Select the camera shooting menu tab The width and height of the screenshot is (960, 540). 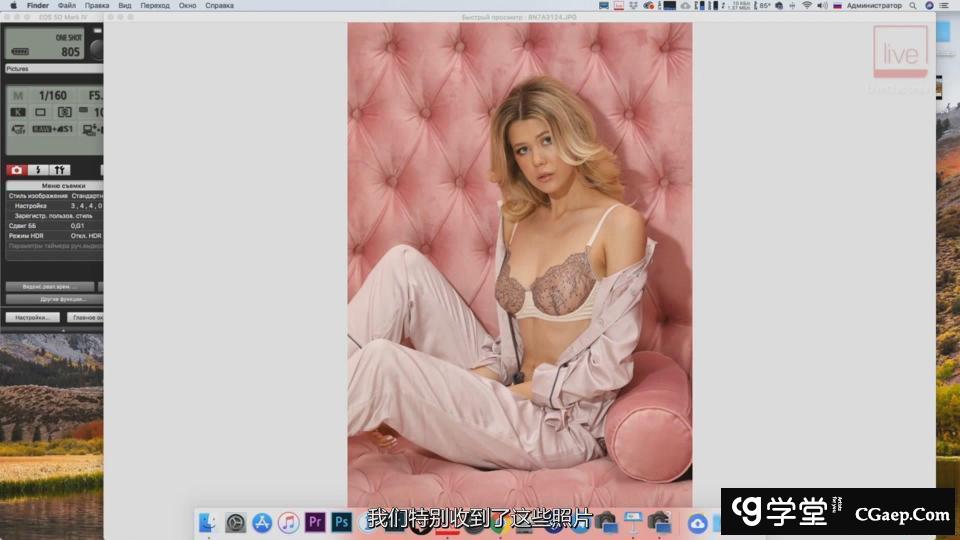(x=17, y=170)
